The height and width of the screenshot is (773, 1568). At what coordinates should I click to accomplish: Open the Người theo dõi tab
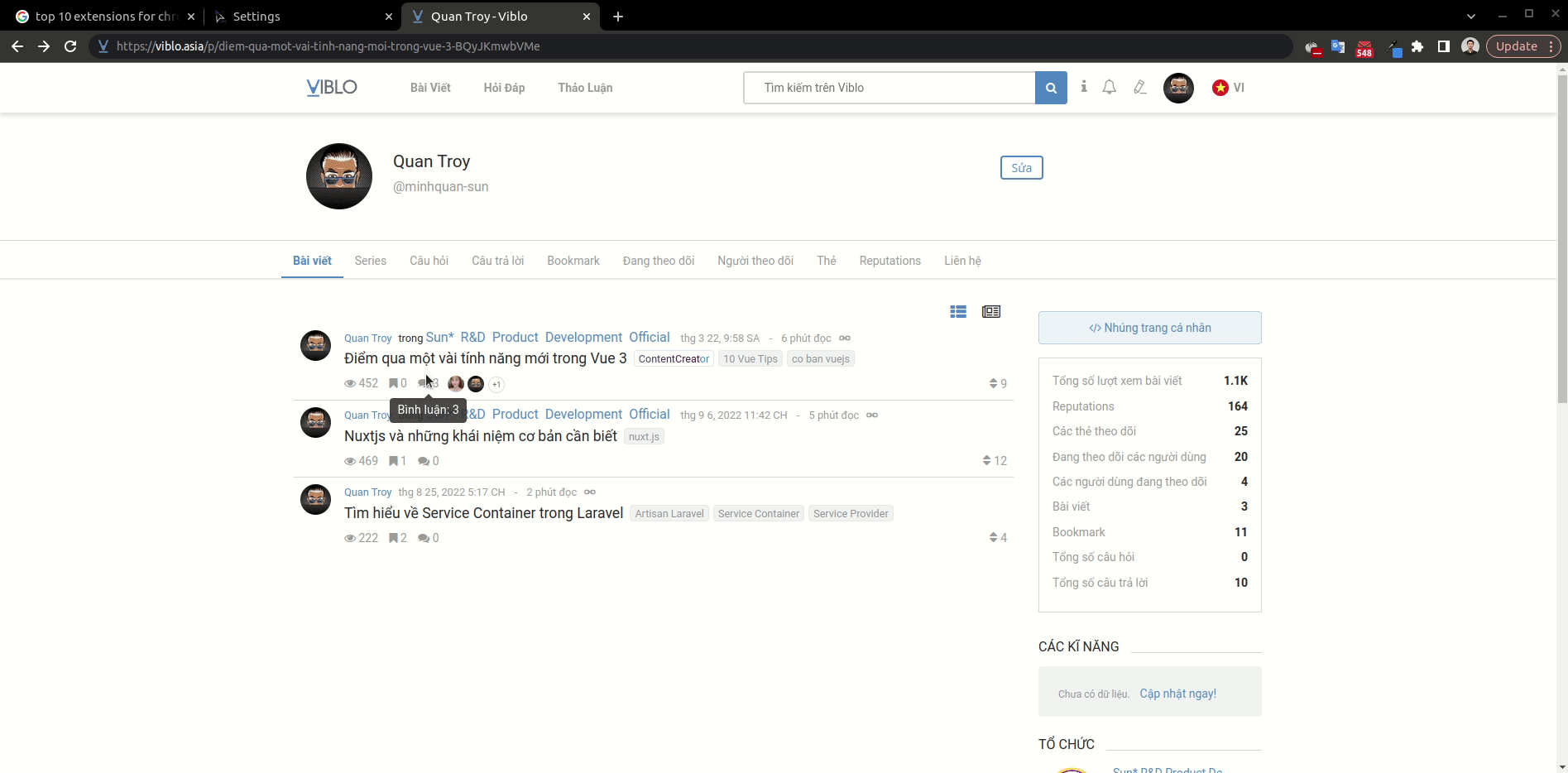(755, 261)
